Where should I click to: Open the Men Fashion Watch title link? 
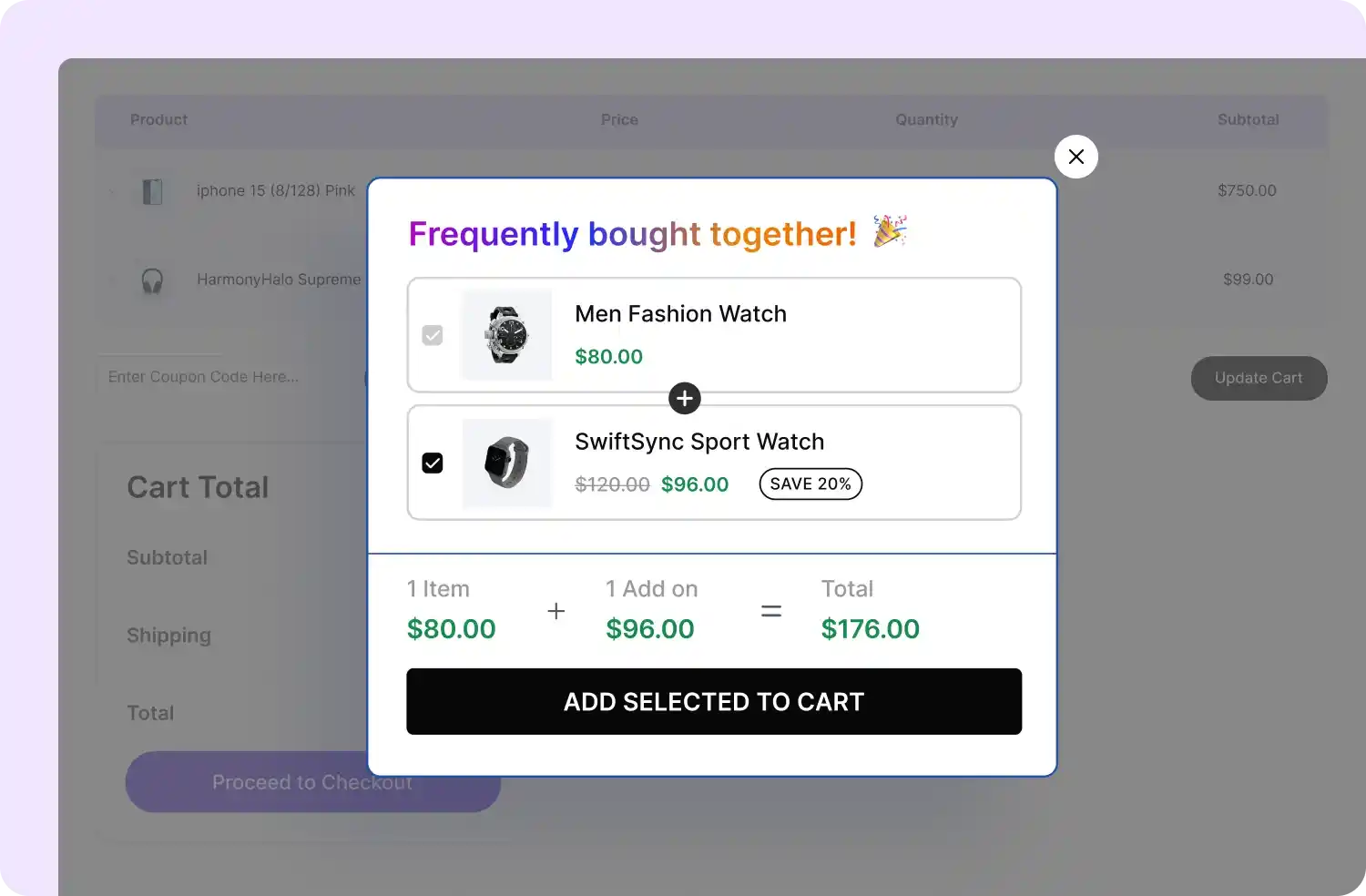click(x=680, y=314)
